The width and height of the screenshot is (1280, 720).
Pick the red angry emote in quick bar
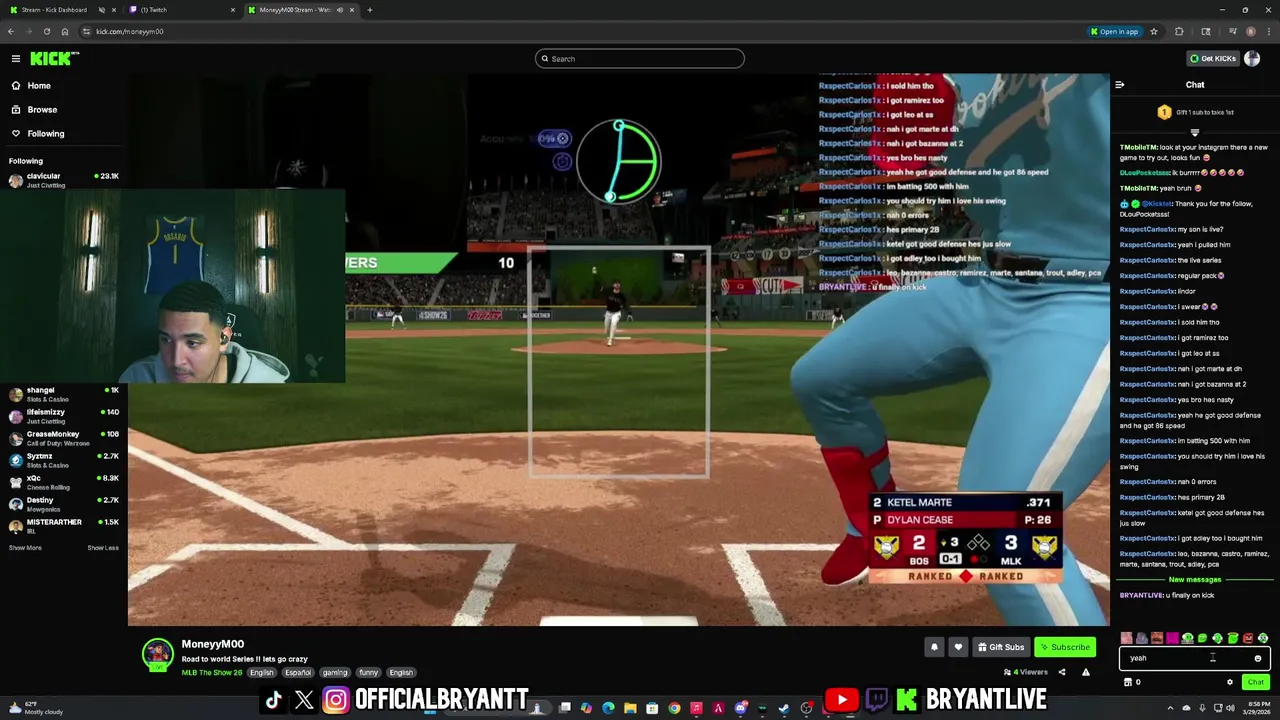[1248, 638]
